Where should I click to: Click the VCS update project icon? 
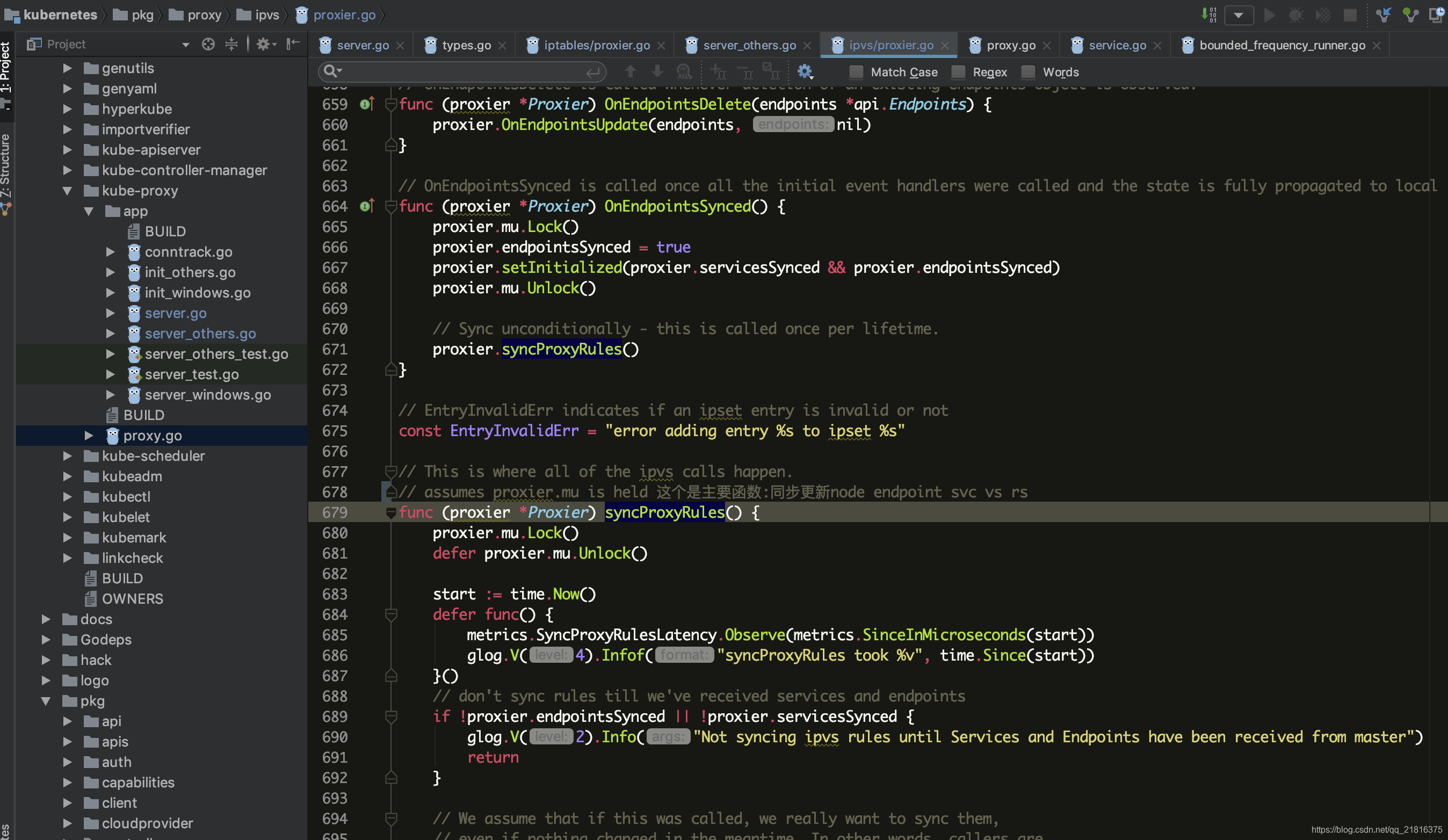(1383, 15)
